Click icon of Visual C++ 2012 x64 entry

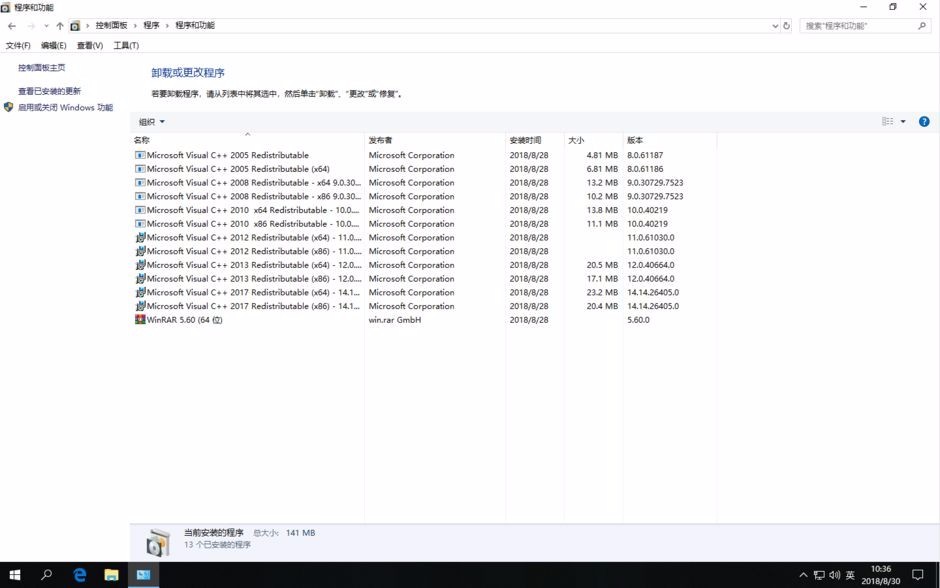point(140,237)
